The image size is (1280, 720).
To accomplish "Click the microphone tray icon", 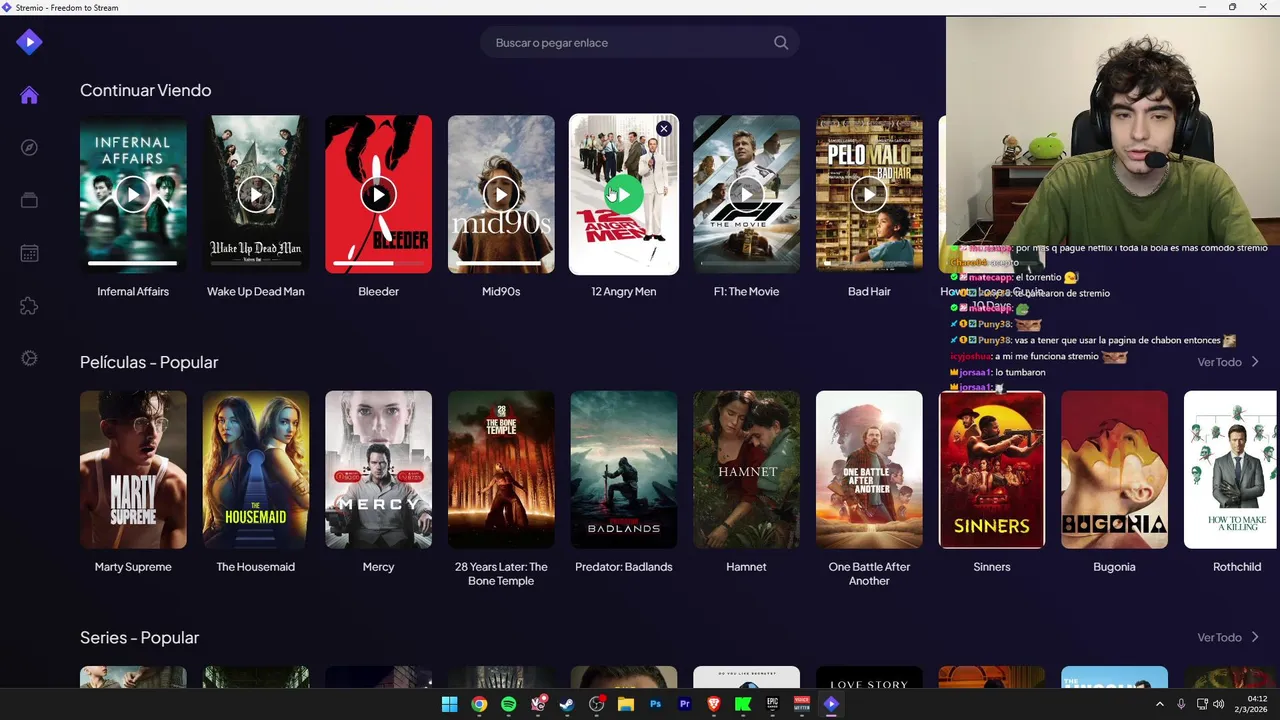I will pyautogui.click(x=1181, y=704).
